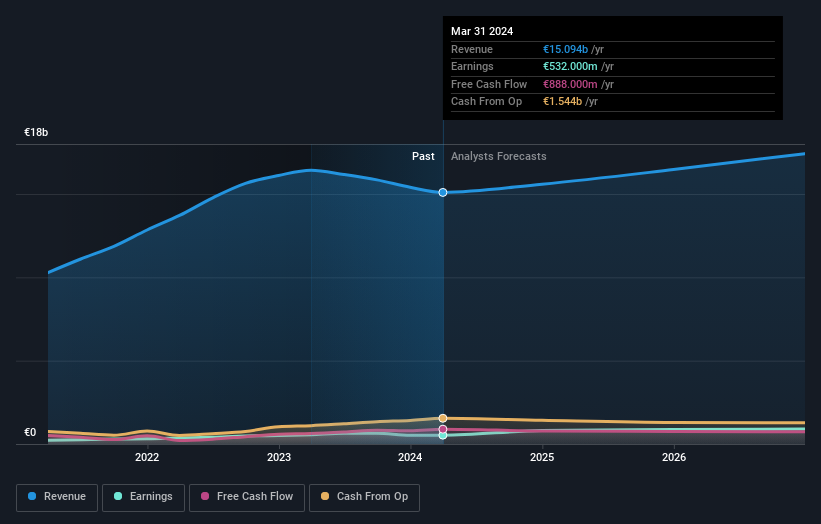
Task: Toggle the Free Cash Flow legend button
Action: [247, 497]
